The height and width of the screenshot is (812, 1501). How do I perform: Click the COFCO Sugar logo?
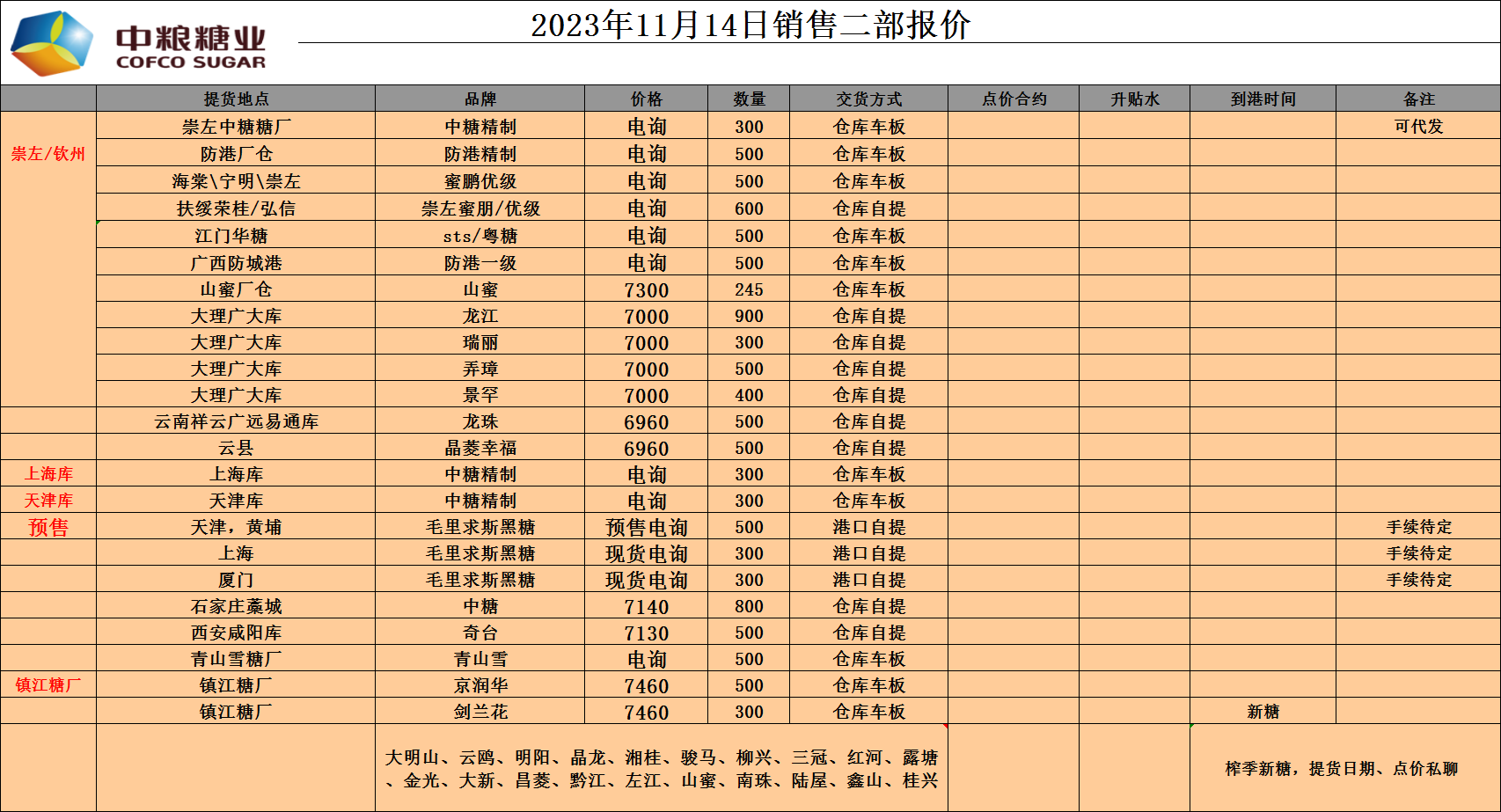coord(138,42)
